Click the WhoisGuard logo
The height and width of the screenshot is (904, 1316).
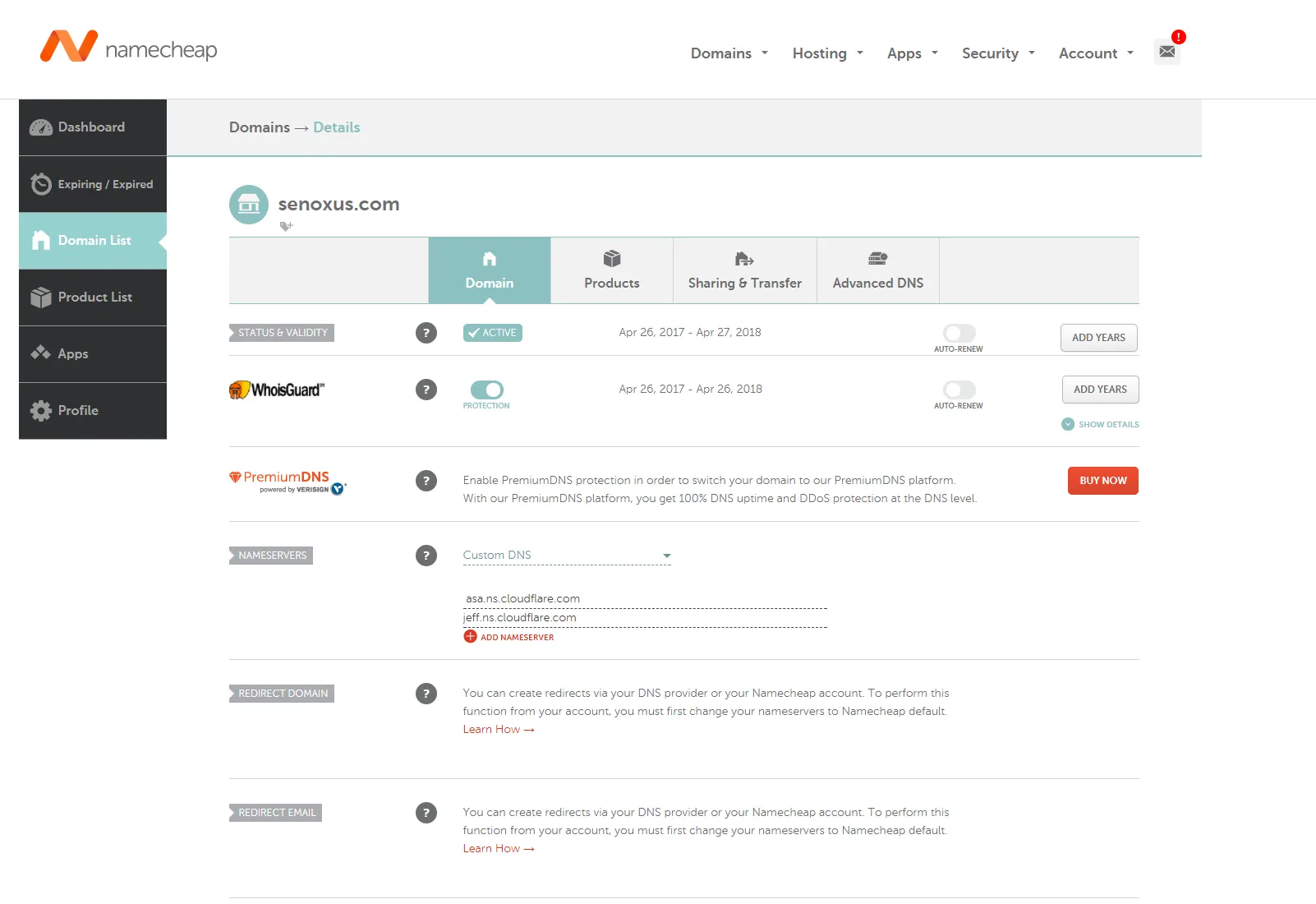coord(277,390)
